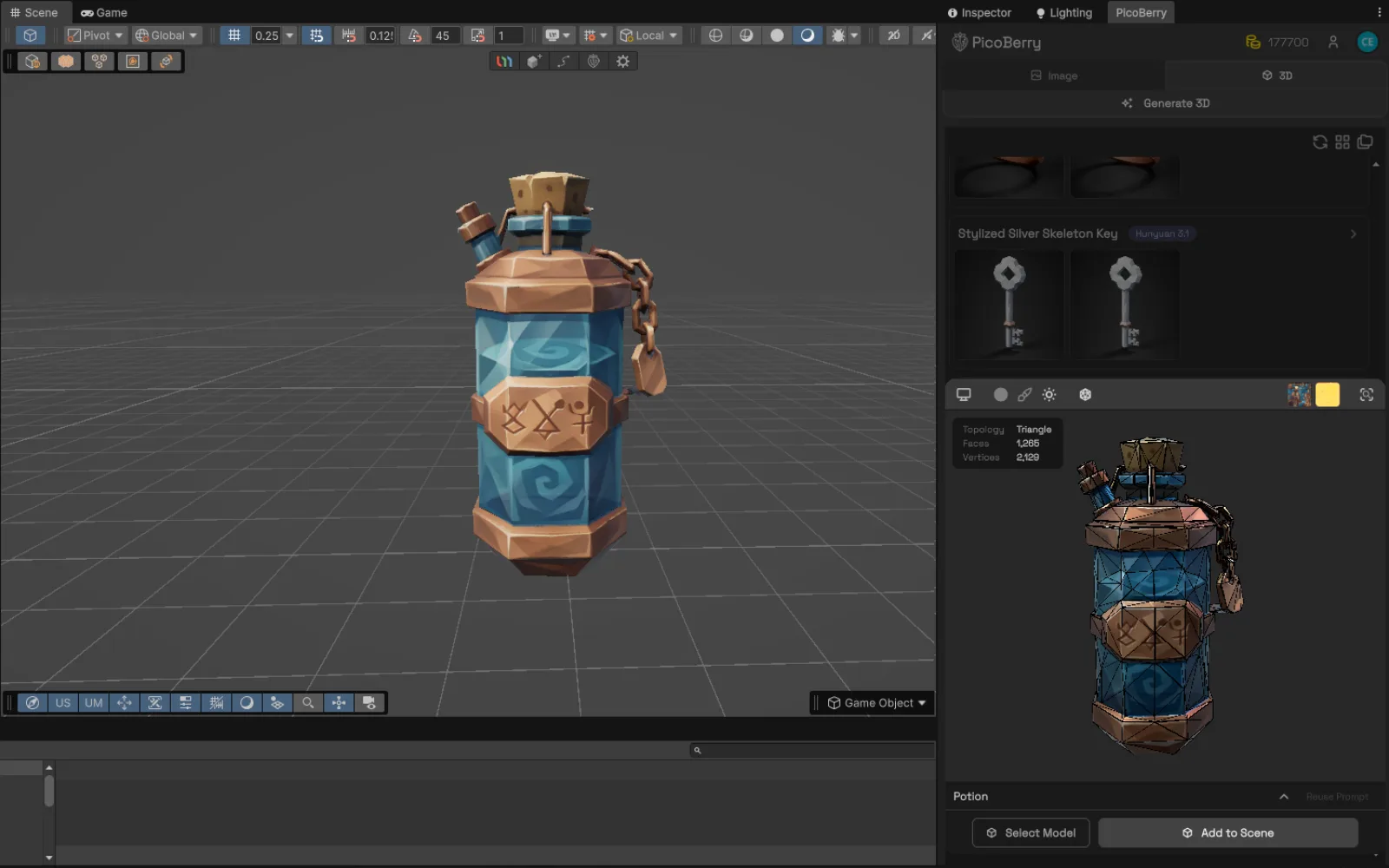Click the first cube icon in overlay toolbar
This screenshot has height=868, width=1389.
pyautogui.click(x=32, y=62)
